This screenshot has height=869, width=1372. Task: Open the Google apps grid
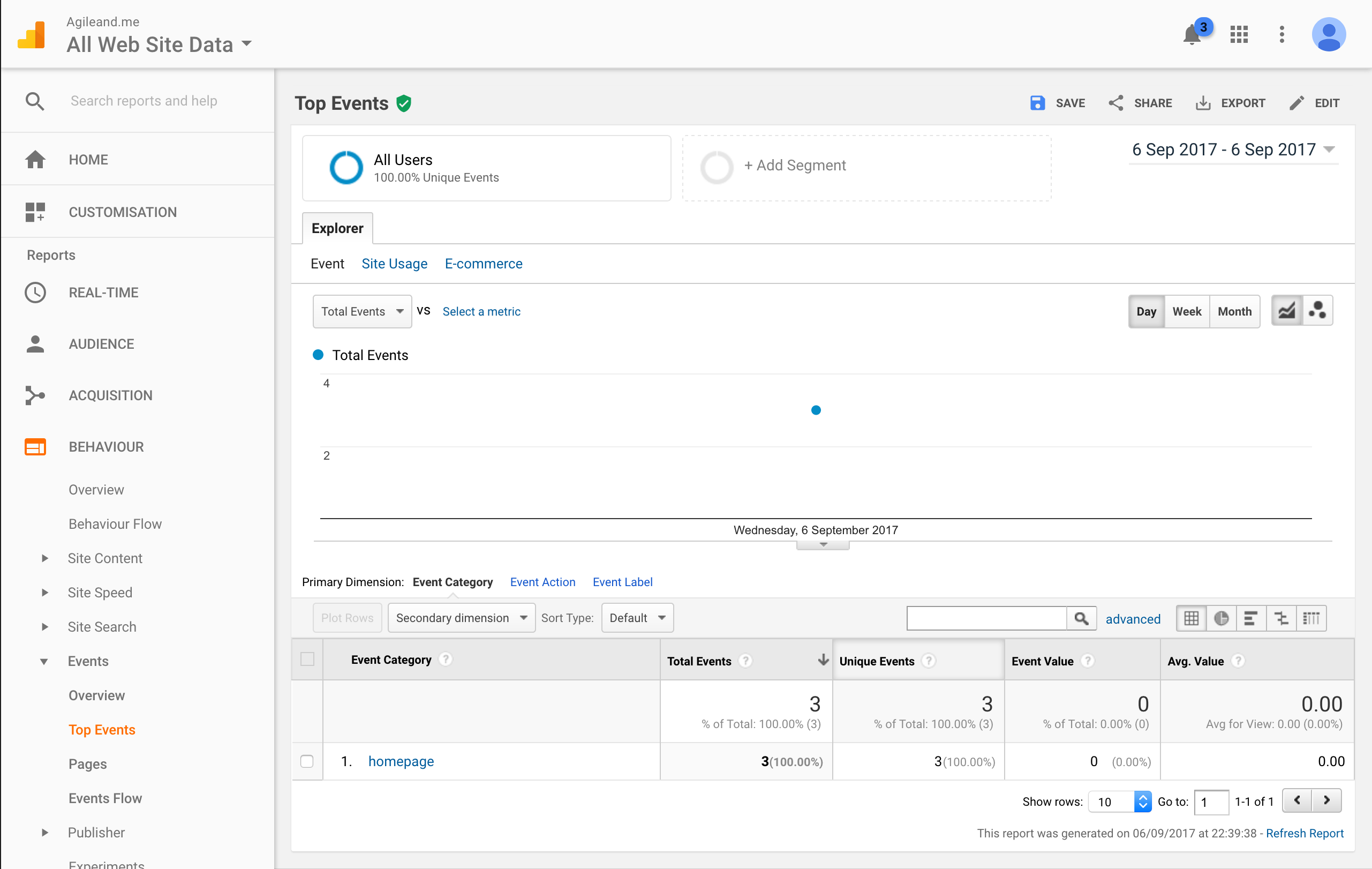[x=1239, y=34]
